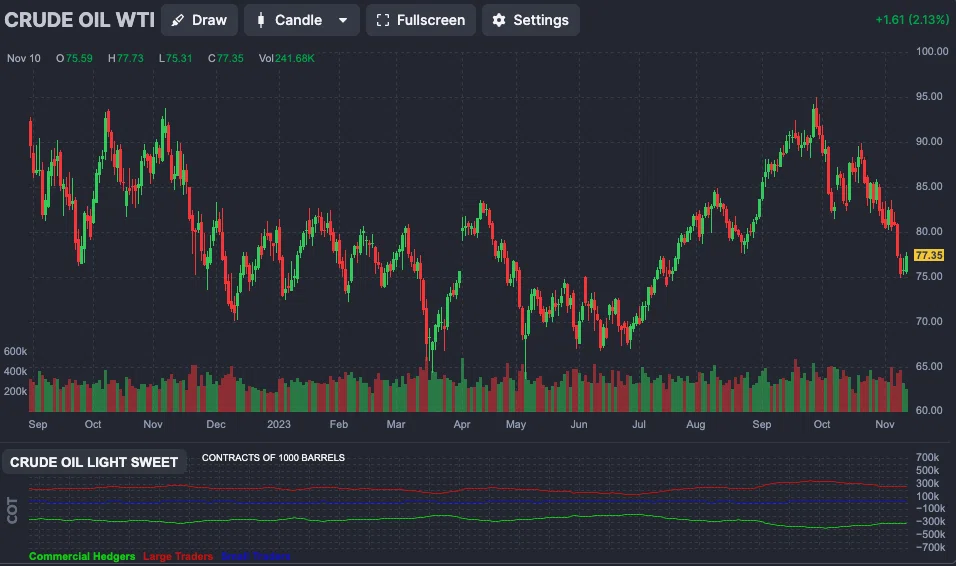The height and width of the screenshot is (566, 956).
Task: Click the 70.00 price axis label
Action: coord(929,321)
